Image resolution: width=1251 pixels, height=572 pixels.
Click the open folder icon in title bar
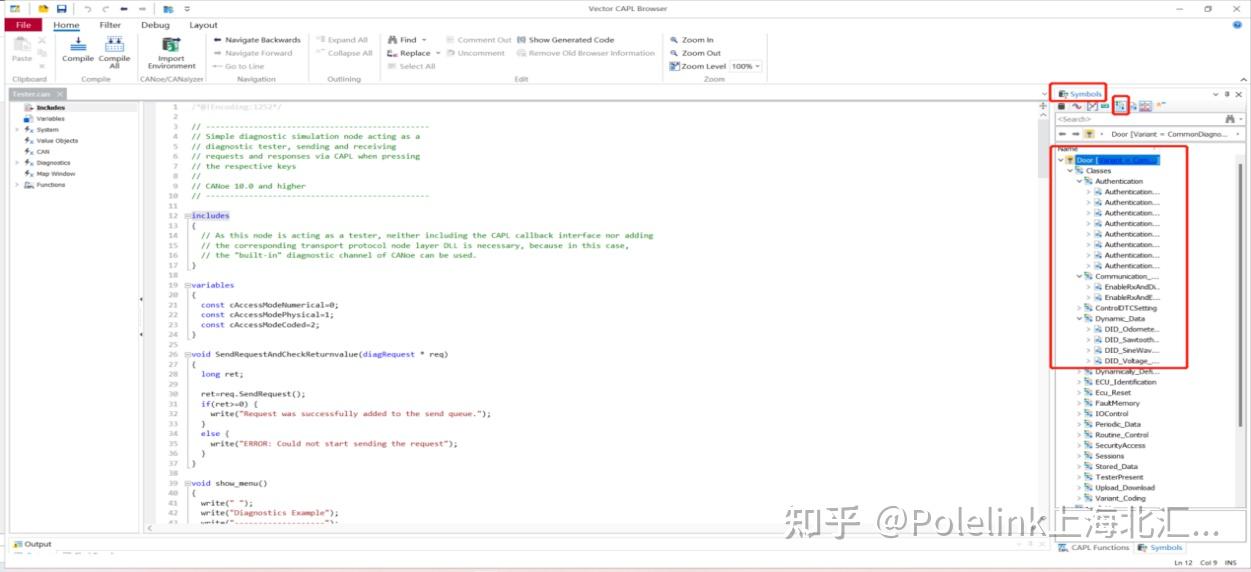(44, 9)
